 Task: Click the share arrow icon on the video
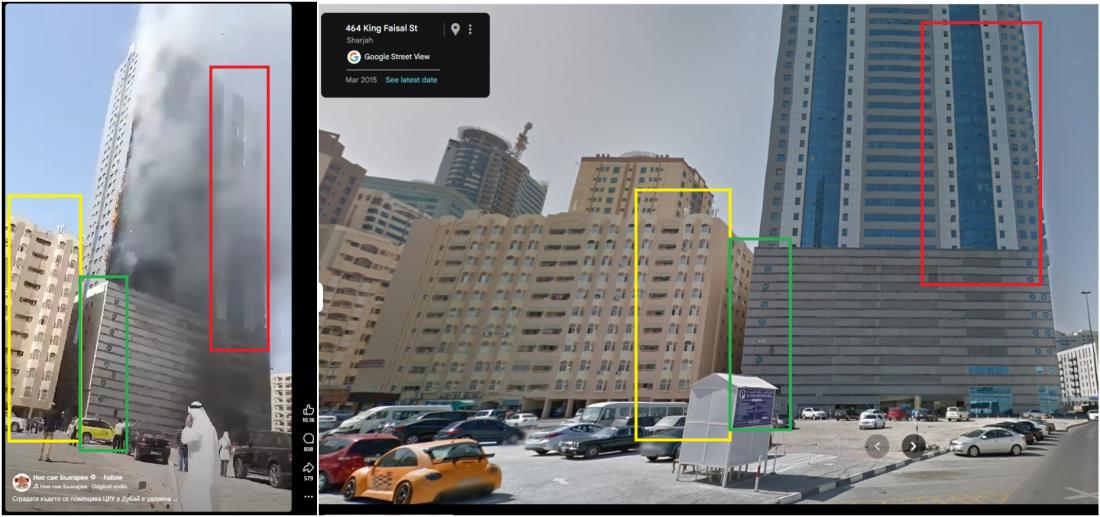click(x=308, y=467)
